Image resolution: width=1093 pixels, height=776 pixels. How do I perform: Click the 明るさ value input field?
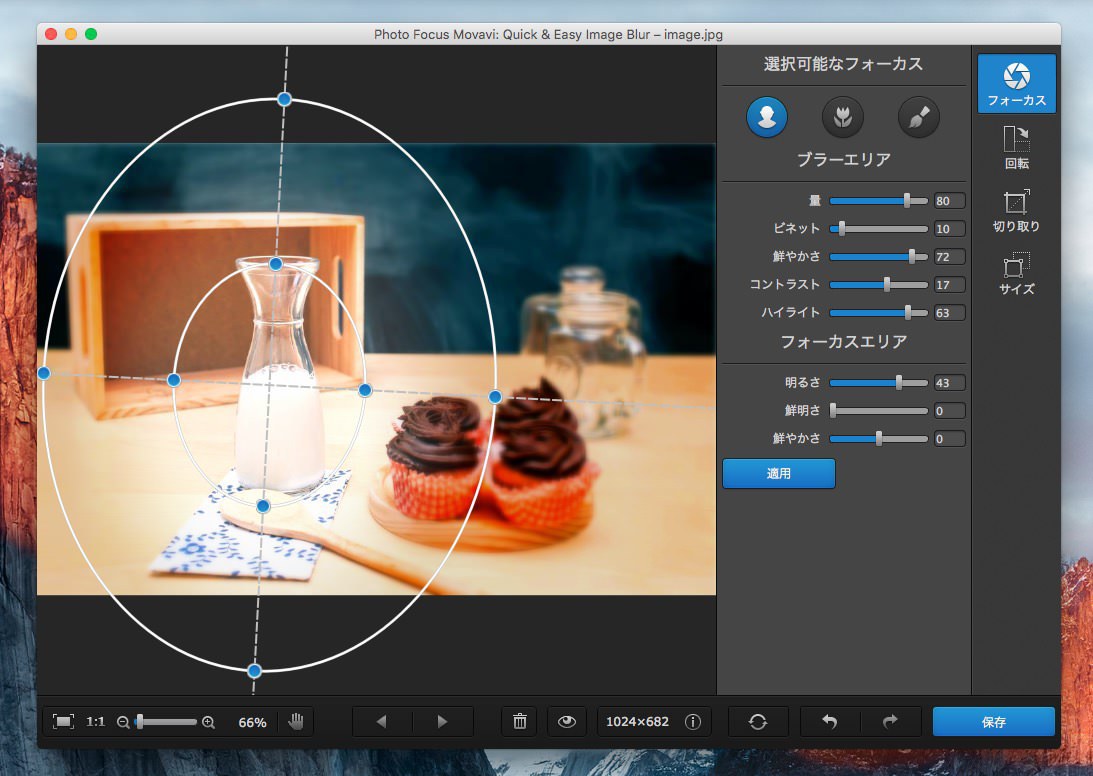[x=949, y=382]
